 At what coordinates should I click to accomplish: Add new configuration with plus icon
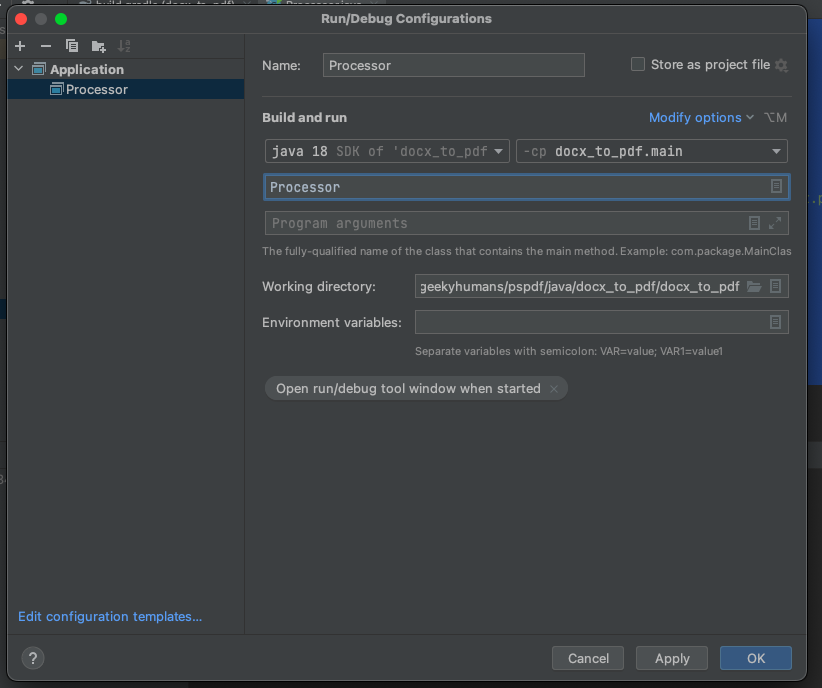pyautogui.click(x=20, y=46)
